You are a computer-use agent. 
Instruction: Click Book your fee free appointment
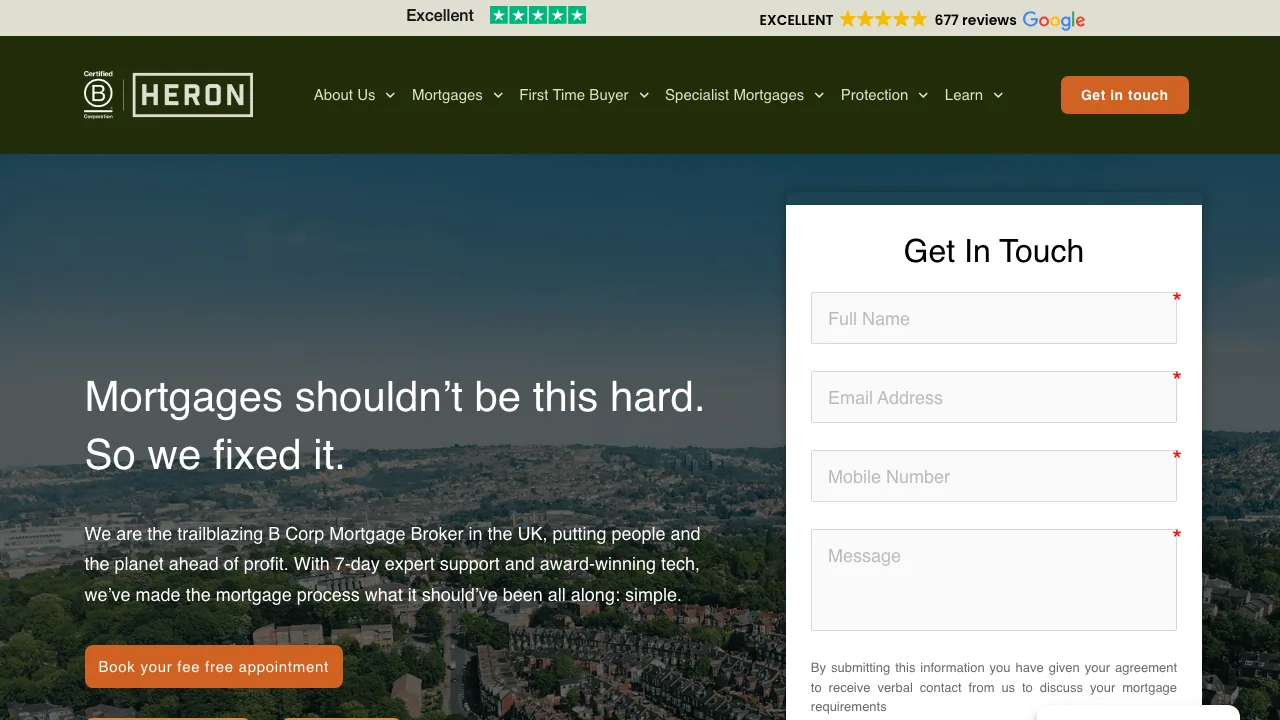[213, 666]
